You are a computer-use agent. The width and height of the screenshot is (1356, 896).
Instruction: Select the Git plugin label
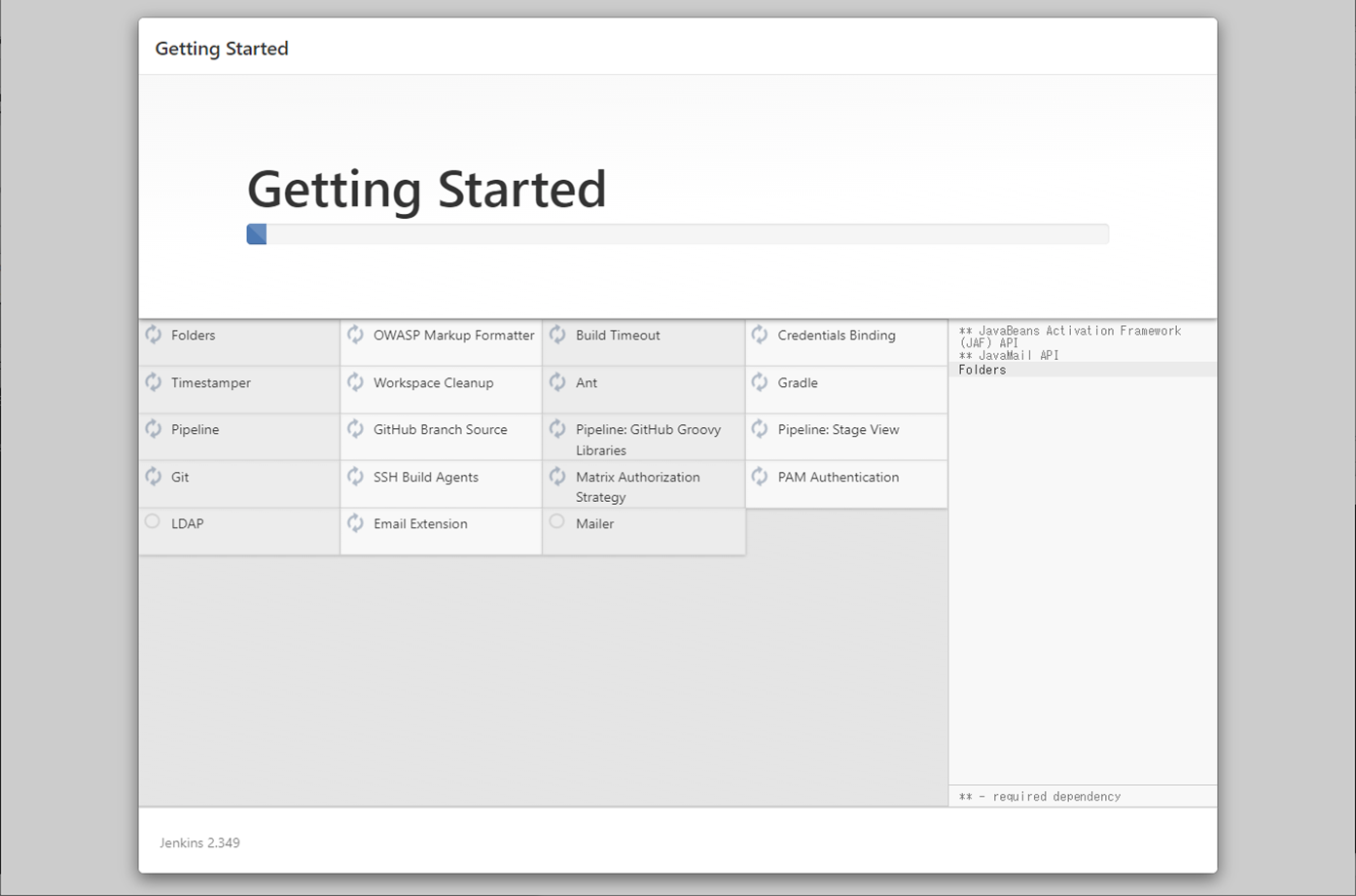180,478
